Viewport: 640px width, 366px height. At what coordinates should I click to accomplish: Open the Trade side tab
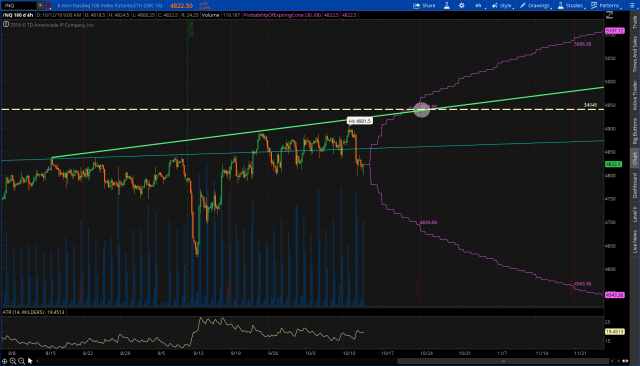635,22
